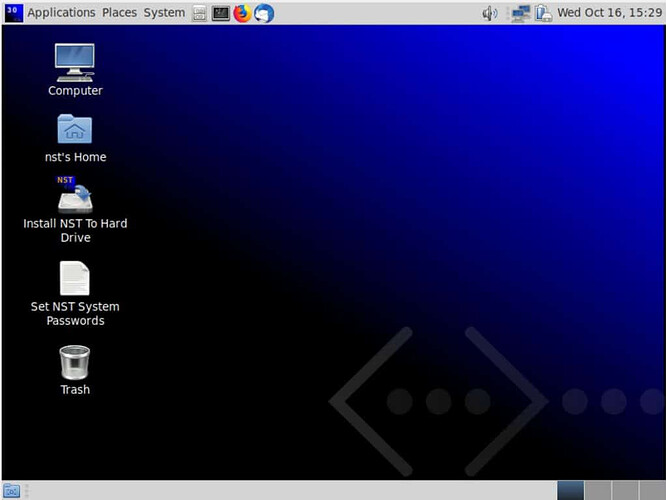This screenshot has width=666, height=500.
Task: Open the network connections tray icon
Action: (519, 13)
